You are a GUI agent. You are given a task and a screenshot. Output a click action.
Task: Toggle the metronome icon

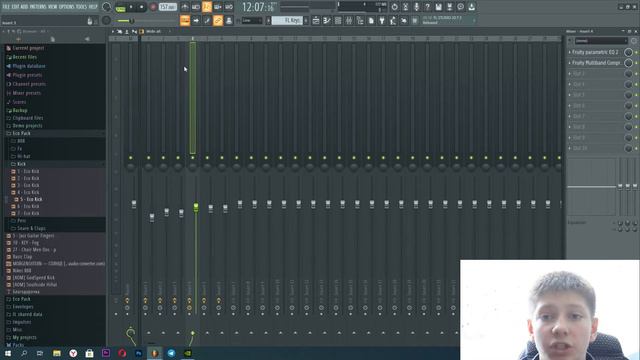[x=185, y=7]
